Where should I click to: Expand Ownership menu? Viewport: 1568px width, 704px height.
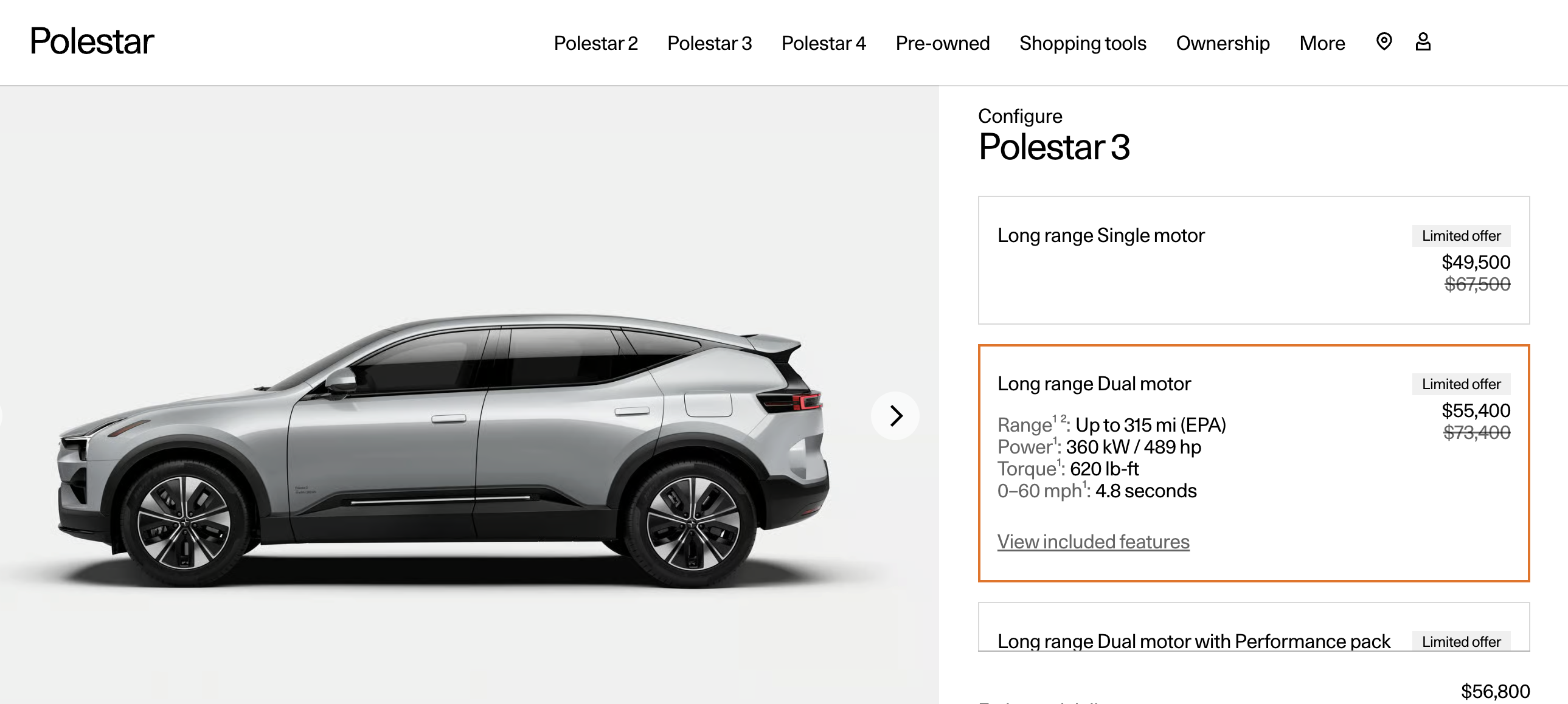pyautogui.click(x=1223, y=43)
